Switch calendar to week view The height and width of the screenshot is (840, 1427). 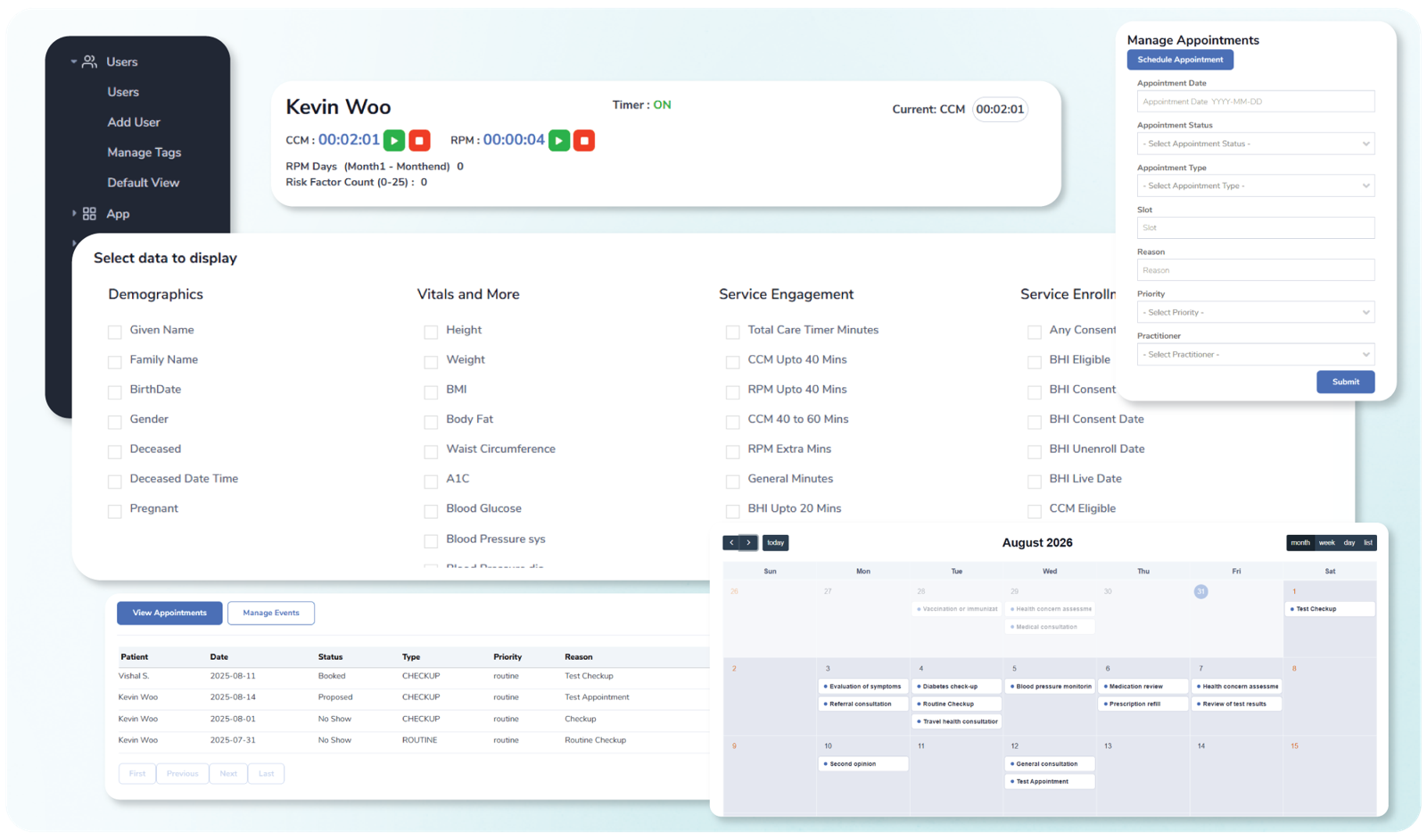1327,542
